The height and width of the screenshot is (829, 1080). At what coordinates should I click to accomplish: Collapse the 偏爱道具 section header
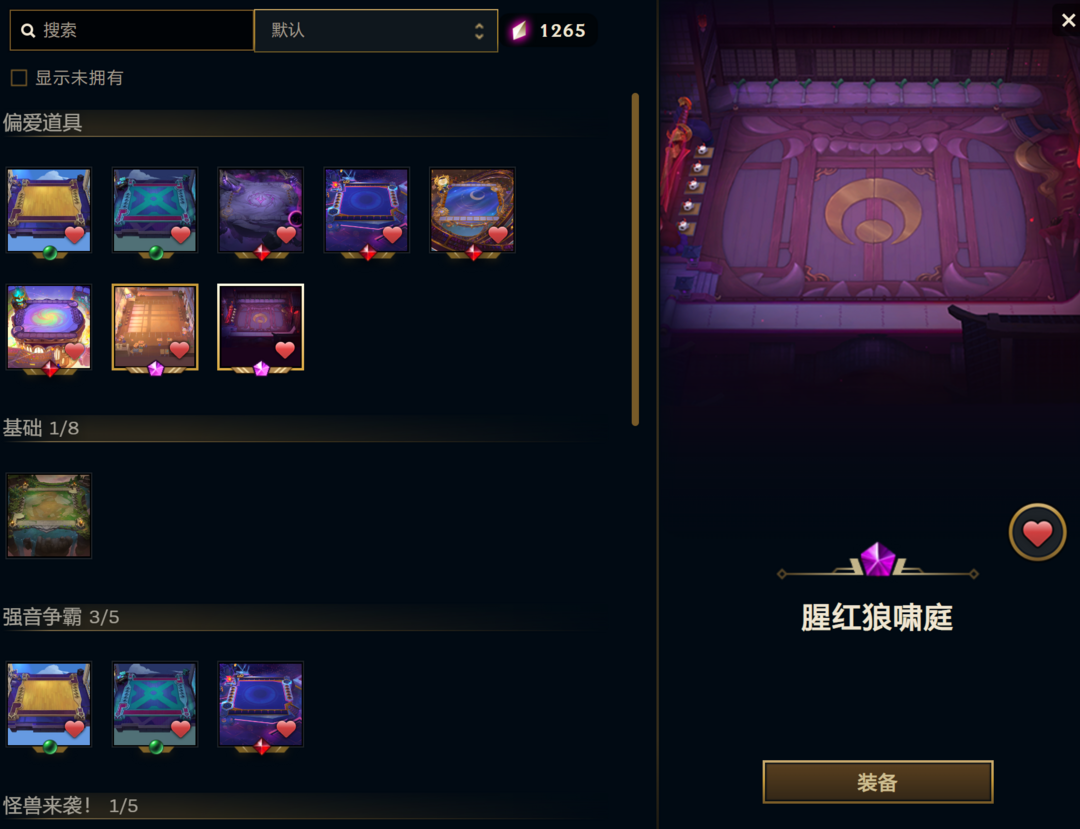tap(43, 123)
